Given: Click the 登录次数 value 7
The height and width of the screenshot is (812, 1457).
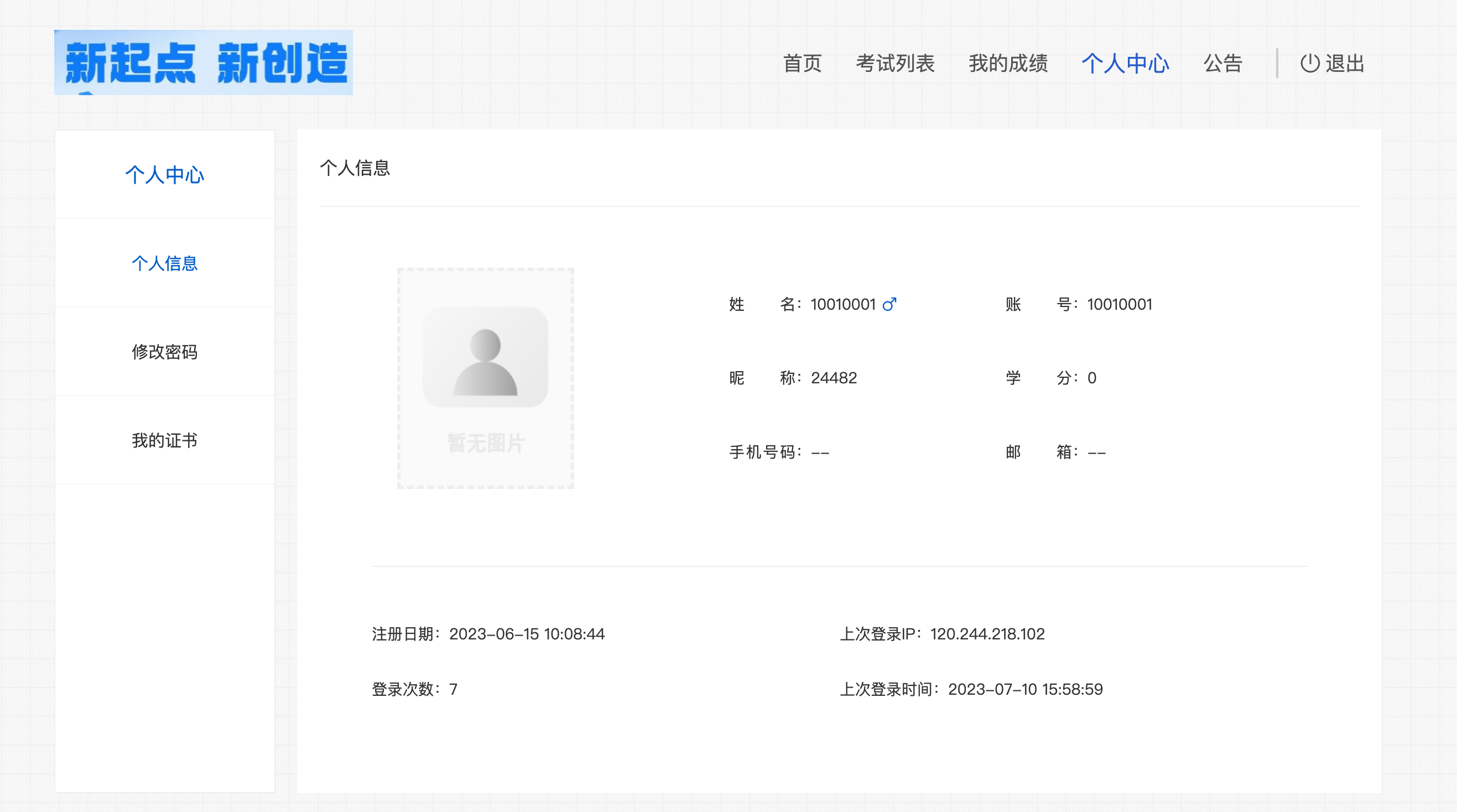Looking at the screenshot, I should 453,689.
